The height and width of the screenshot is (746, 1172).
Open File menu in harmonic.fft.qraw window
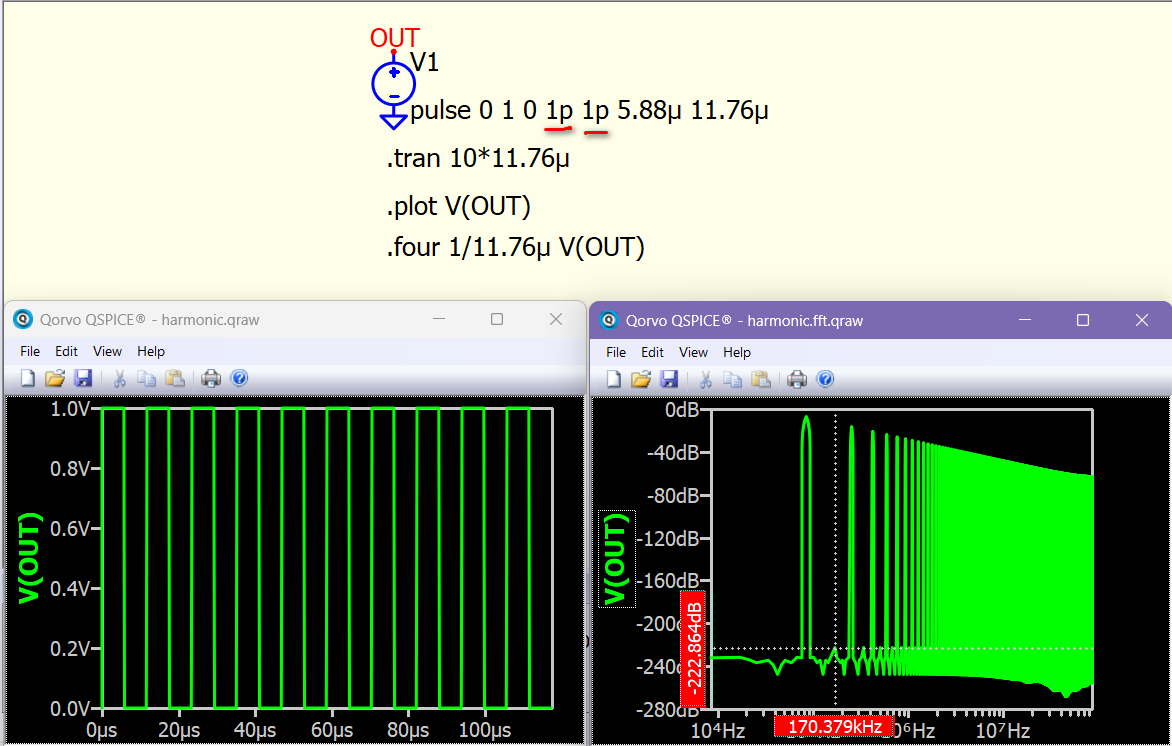tap(616, 352)
